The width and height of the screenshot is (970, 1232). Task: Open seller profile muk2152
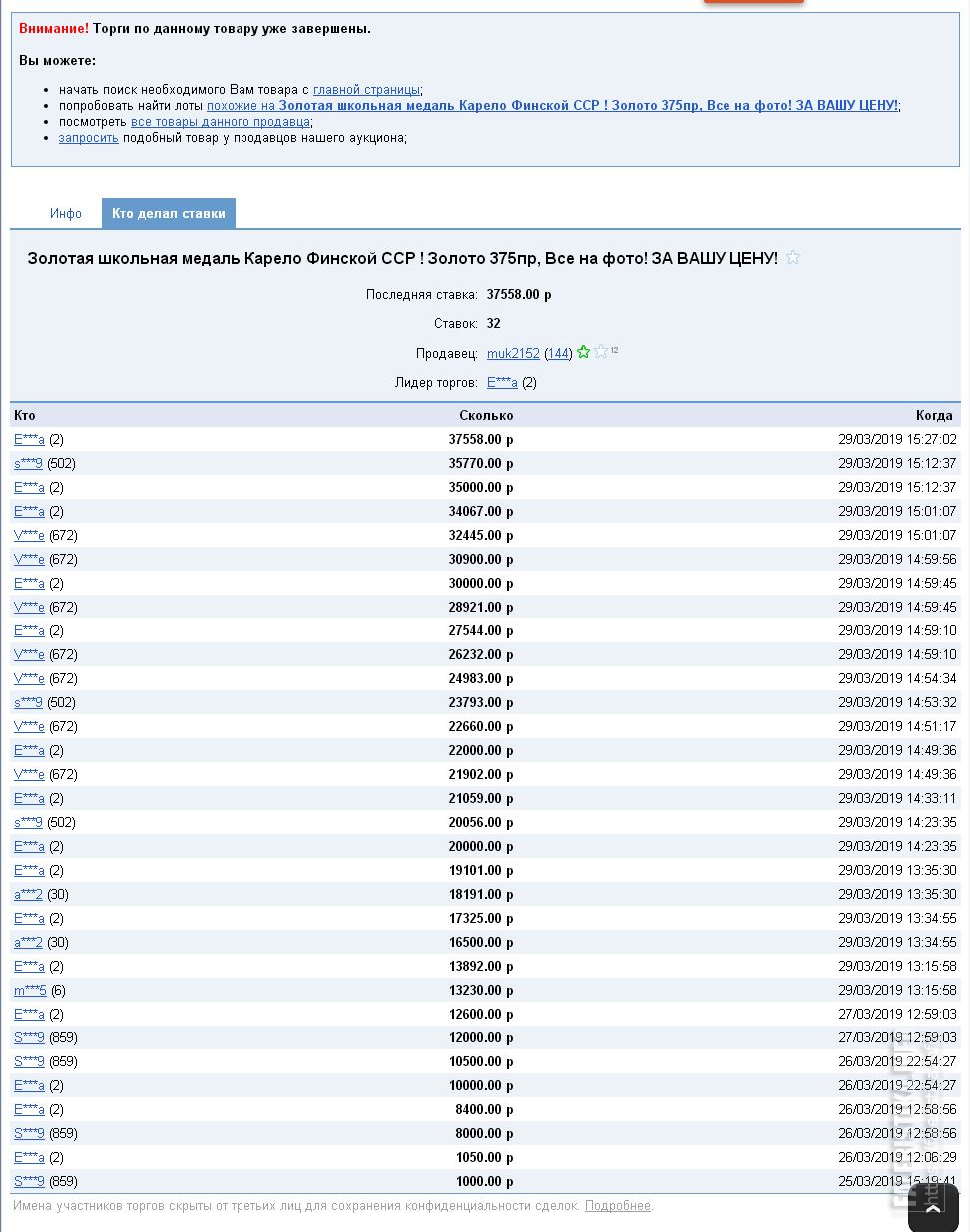click(x=513, y=354)
